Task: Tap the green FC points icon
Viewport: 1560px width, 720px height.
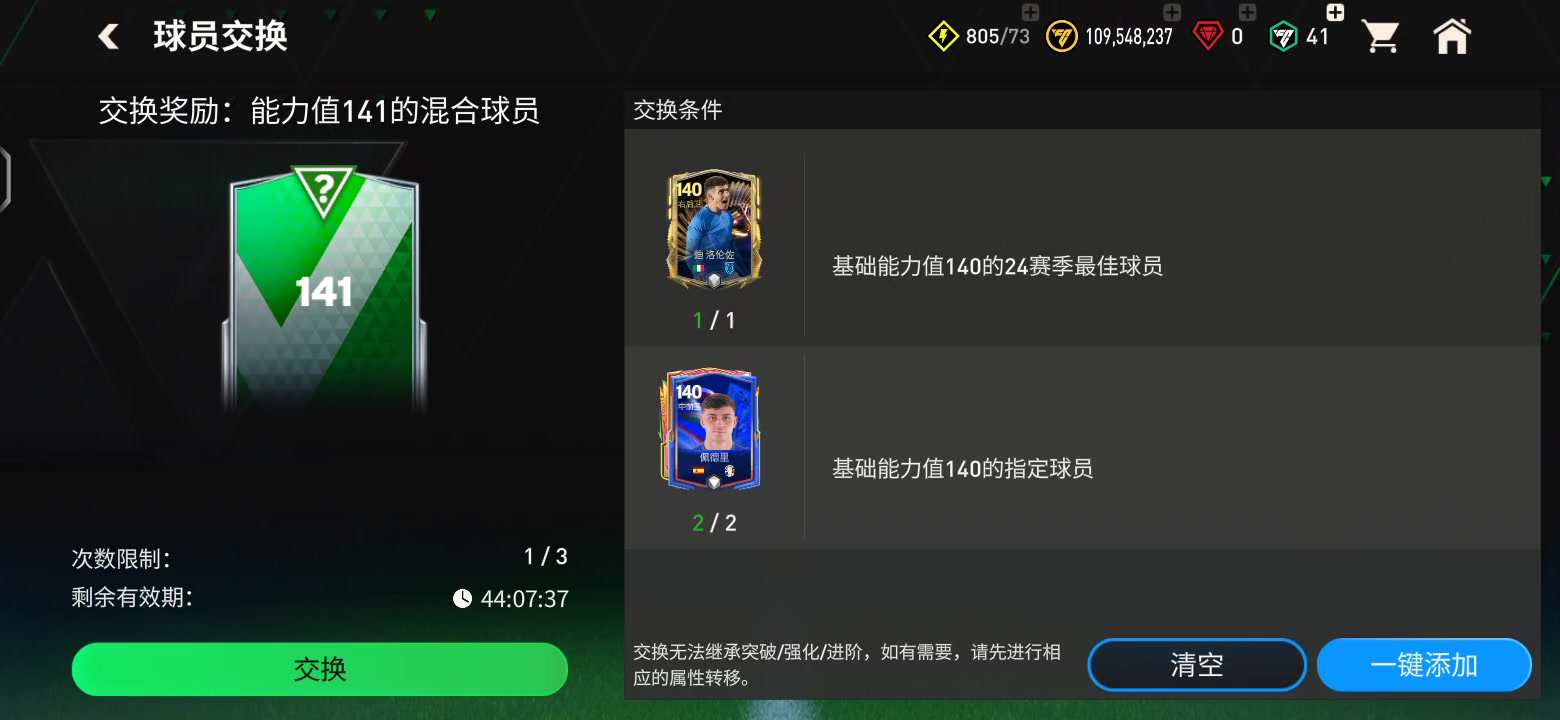Action: 1283,37
